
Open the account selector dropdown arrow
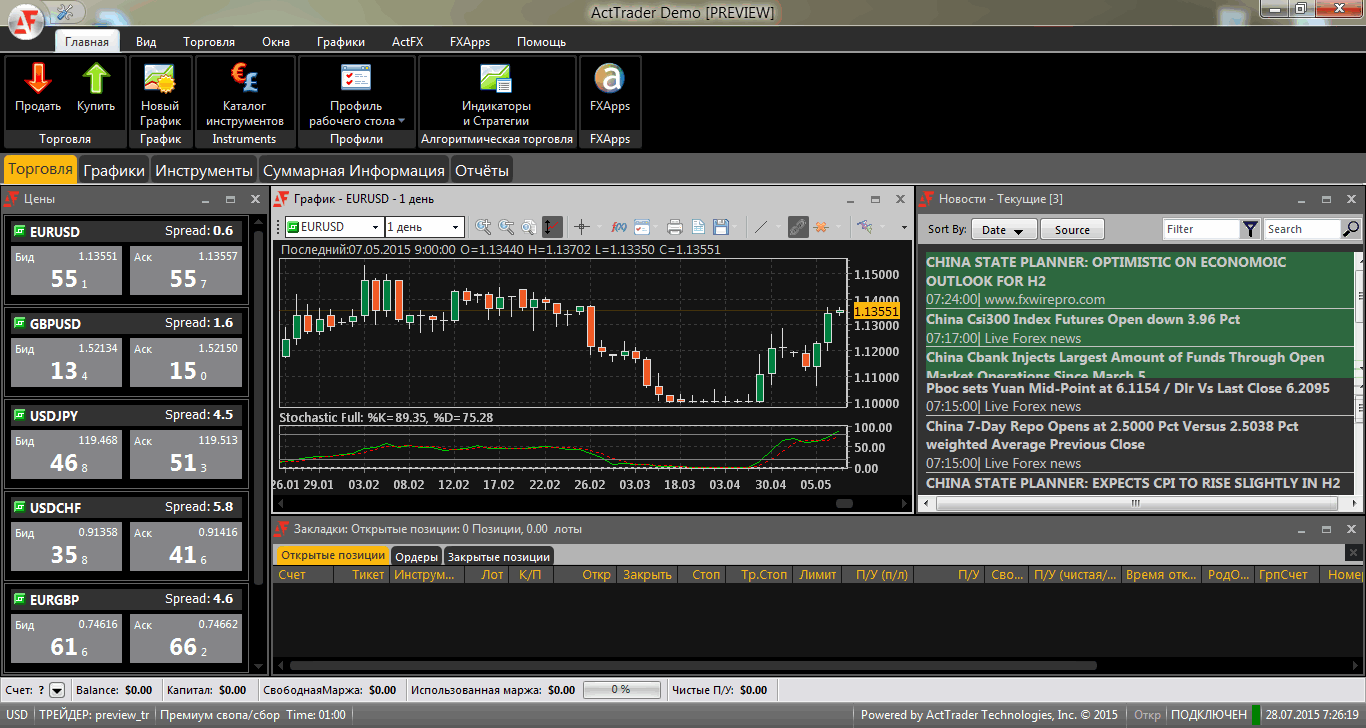pyautogui.click(x=57, y=690)
